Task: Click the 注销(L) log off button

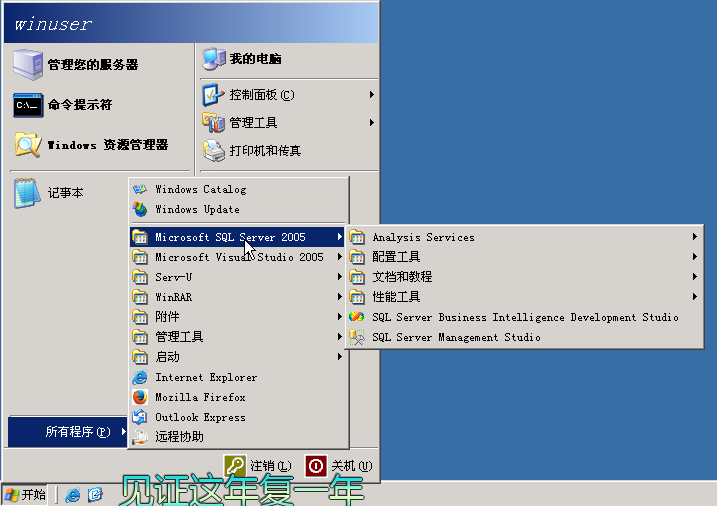Action: (257, 466)
